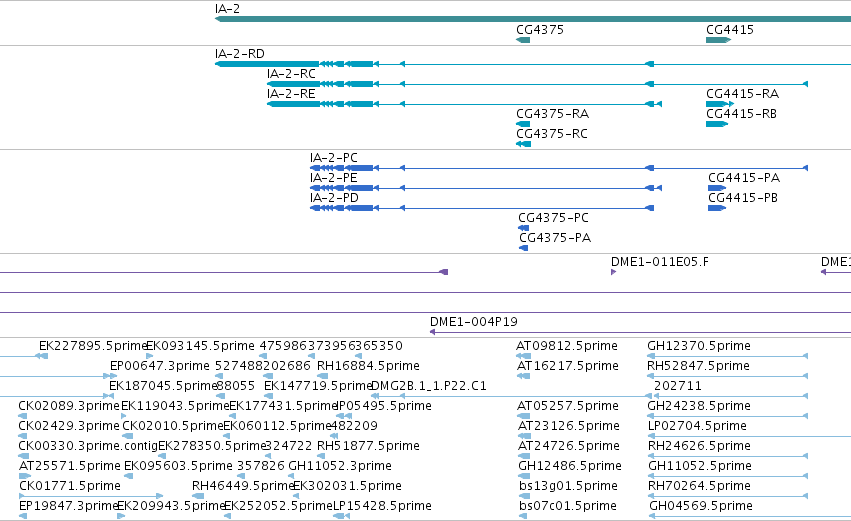Select EST LP05495.5prime label

pos(384,406)
